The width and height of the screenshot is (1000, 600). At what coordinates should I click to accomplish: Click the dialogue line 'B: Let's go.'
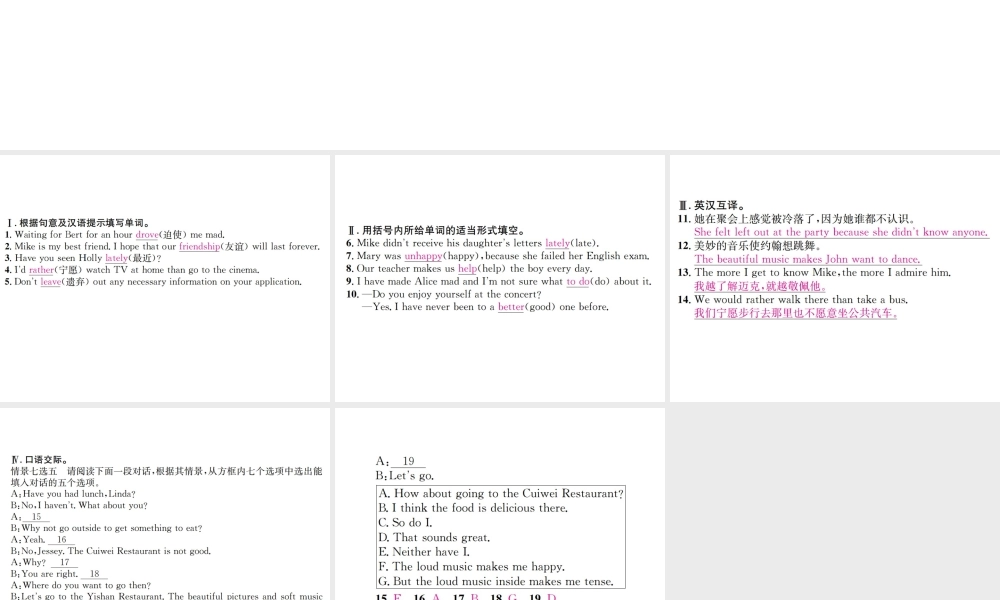(x=405, y=476)
